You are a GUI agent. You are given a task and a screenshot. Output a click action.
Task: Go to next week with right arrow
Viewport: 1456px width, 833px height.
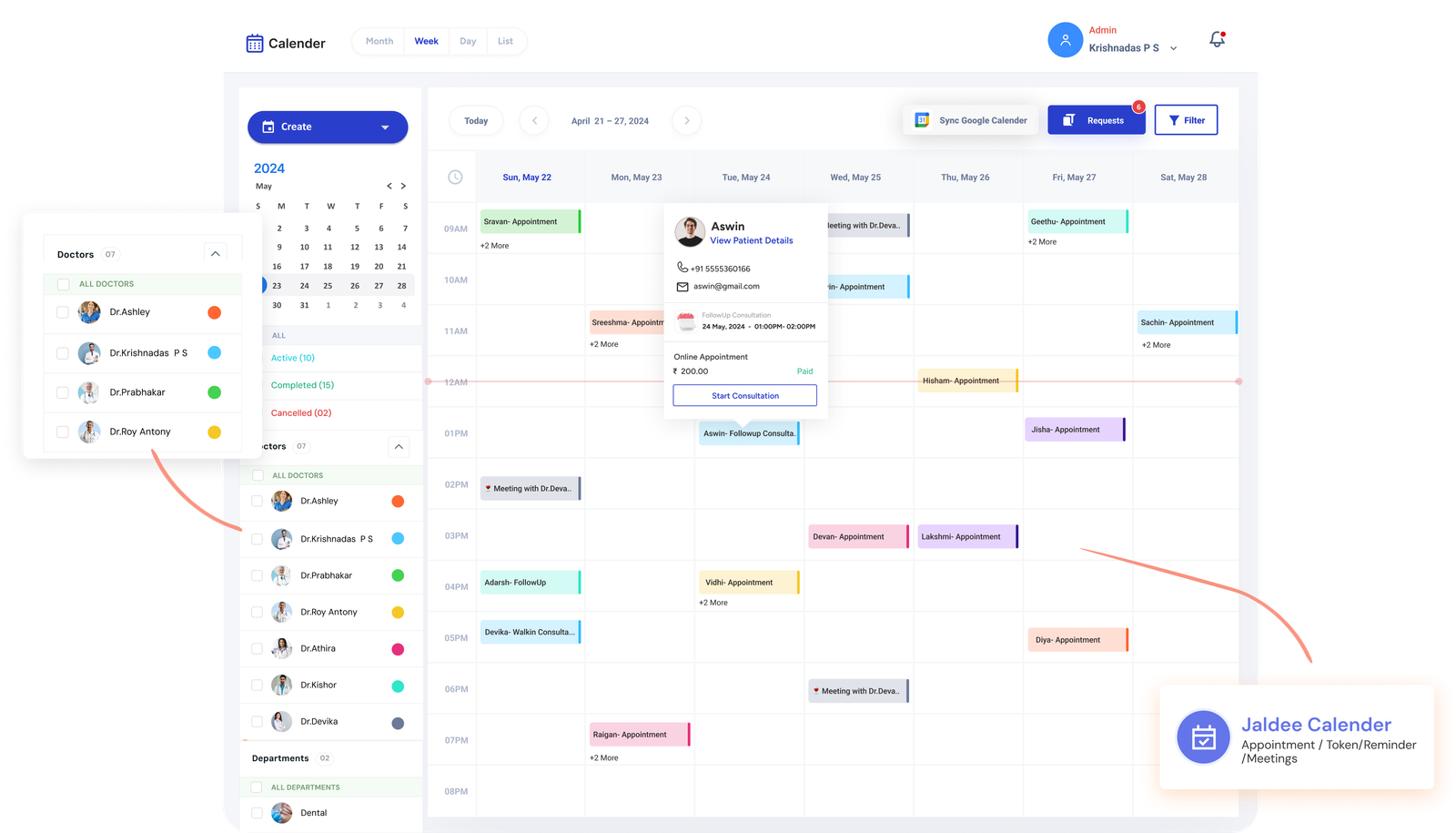686,120
